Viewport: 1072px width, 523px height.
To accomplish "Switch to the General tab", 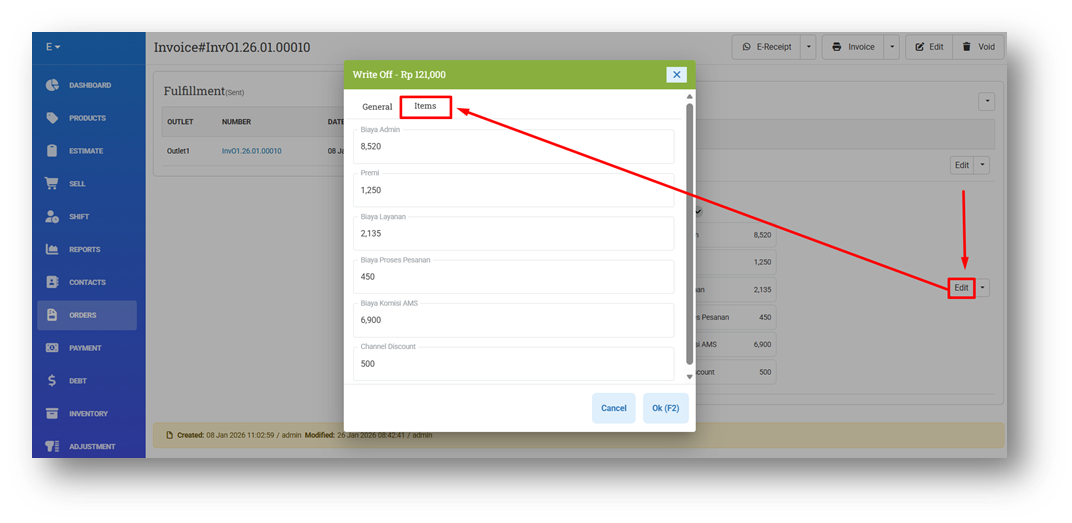I will coord(377,107).
